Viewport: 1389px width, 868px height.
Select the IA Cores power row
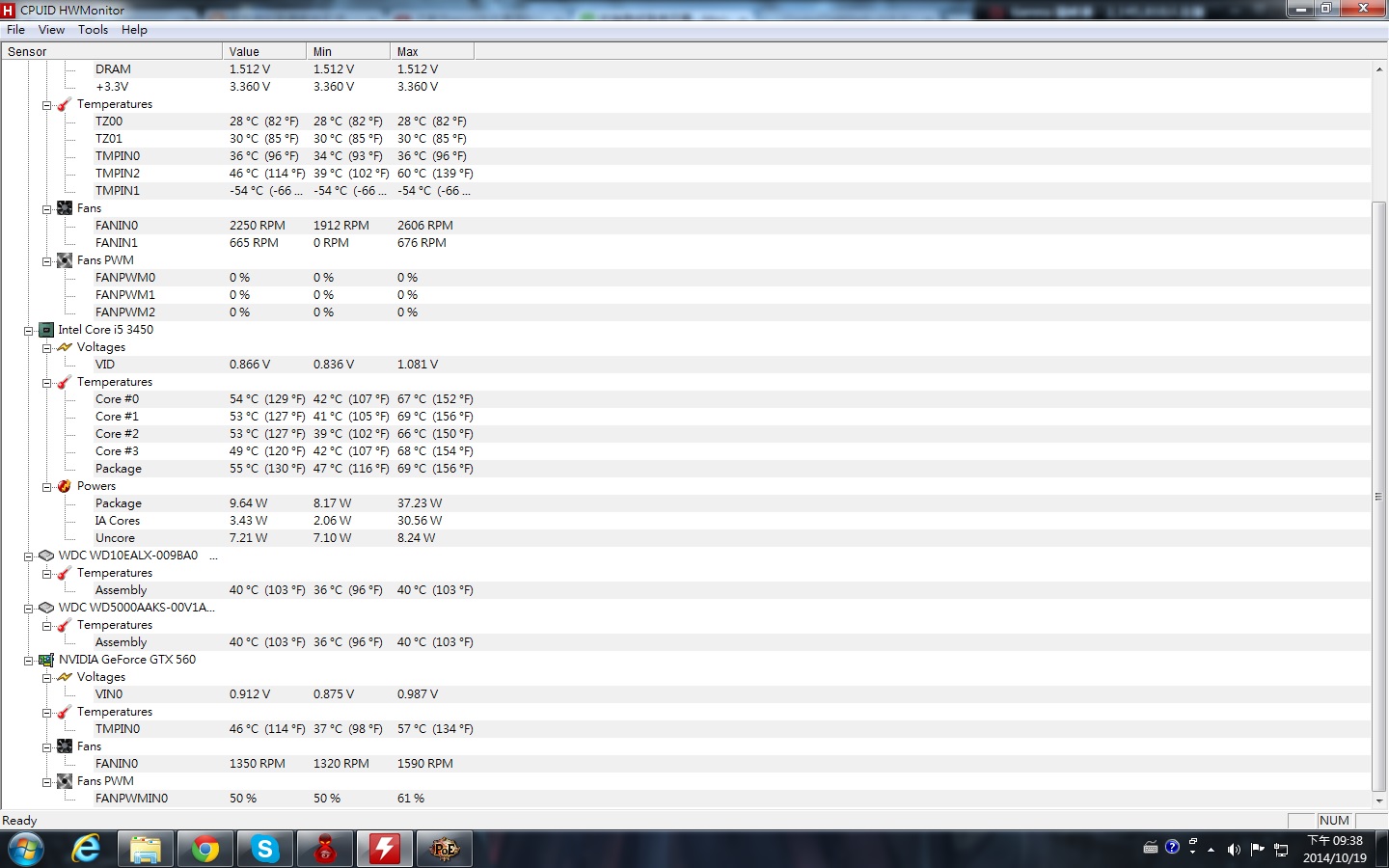pyautogui.click(x=686, y=521)
